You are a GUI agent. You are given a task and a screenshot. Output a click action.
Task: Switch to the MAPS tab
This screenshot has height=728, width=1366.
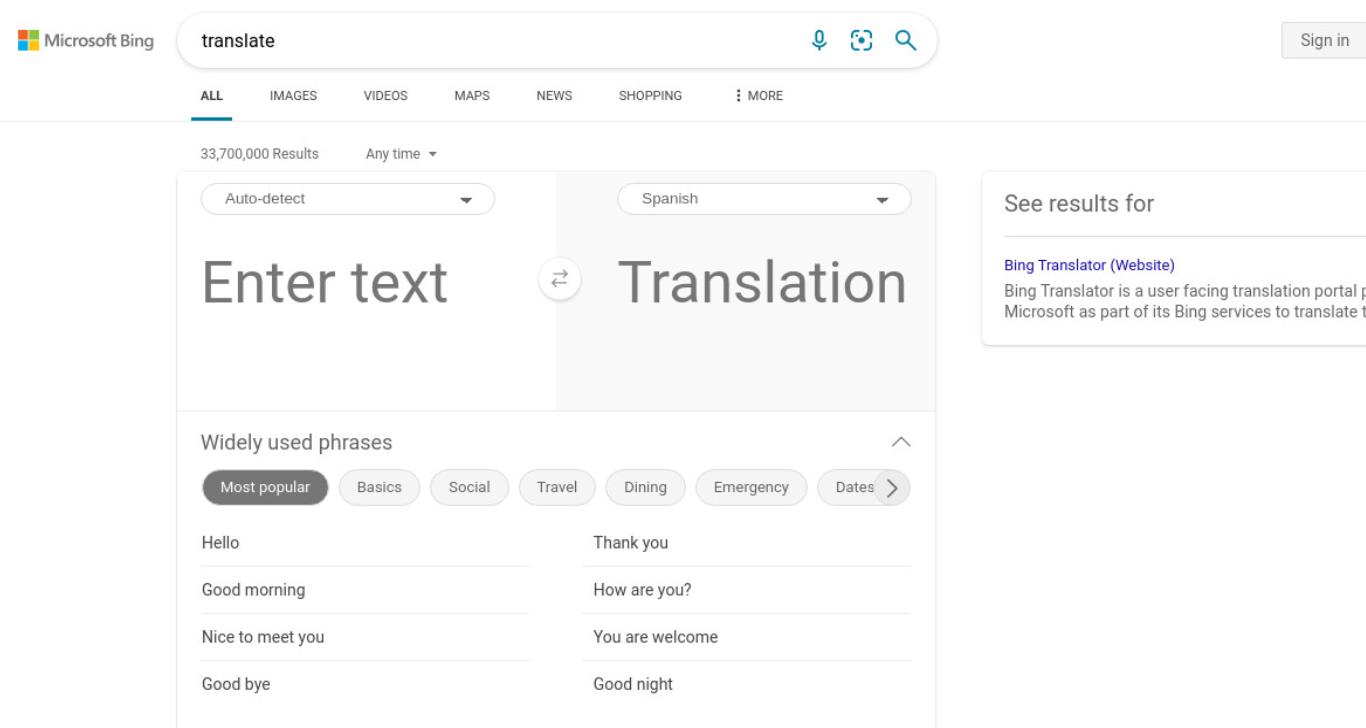[x=472, y=96]
